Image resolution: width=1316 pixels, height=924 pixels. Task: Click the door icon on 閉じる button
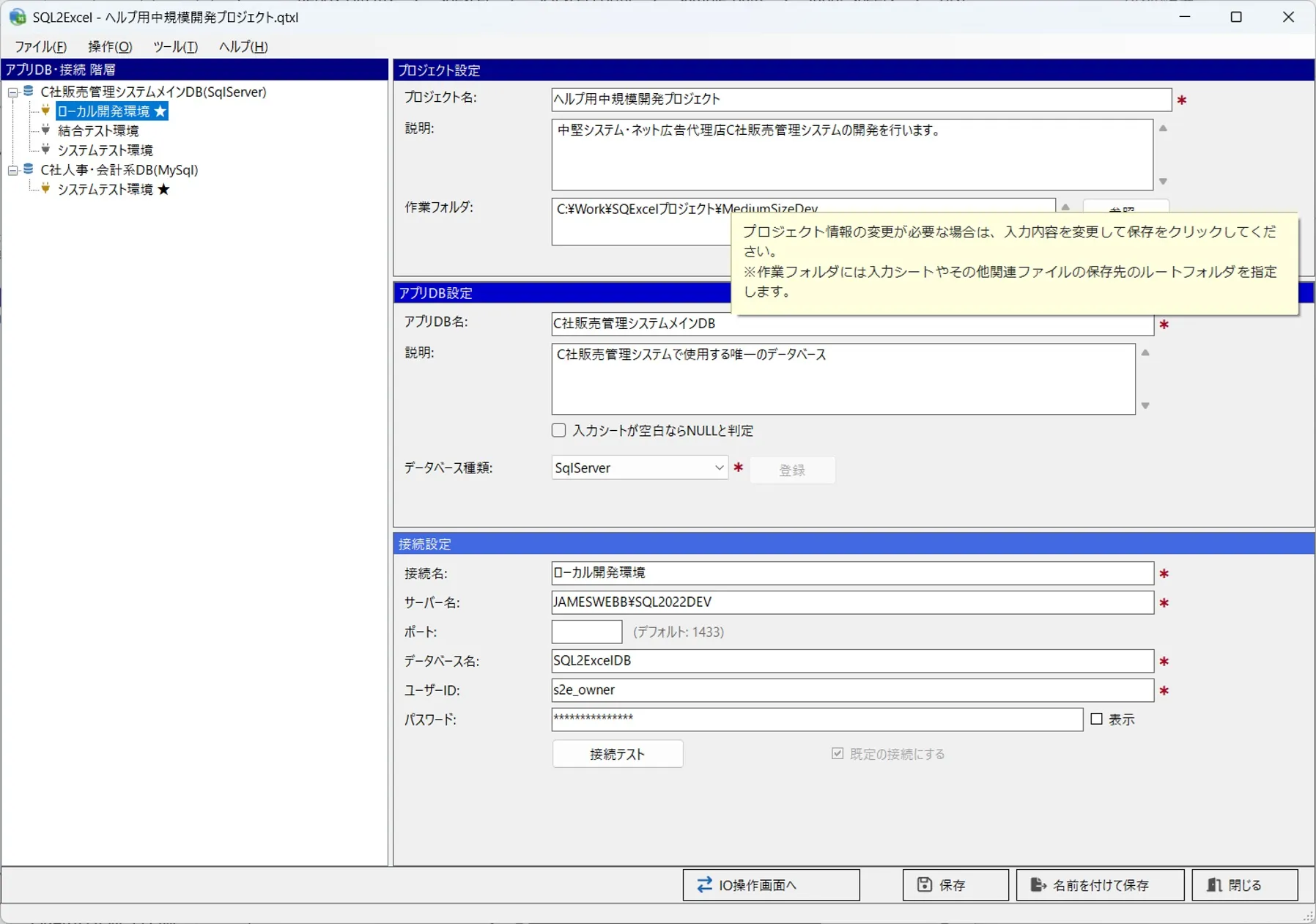tap(1214, 884)
